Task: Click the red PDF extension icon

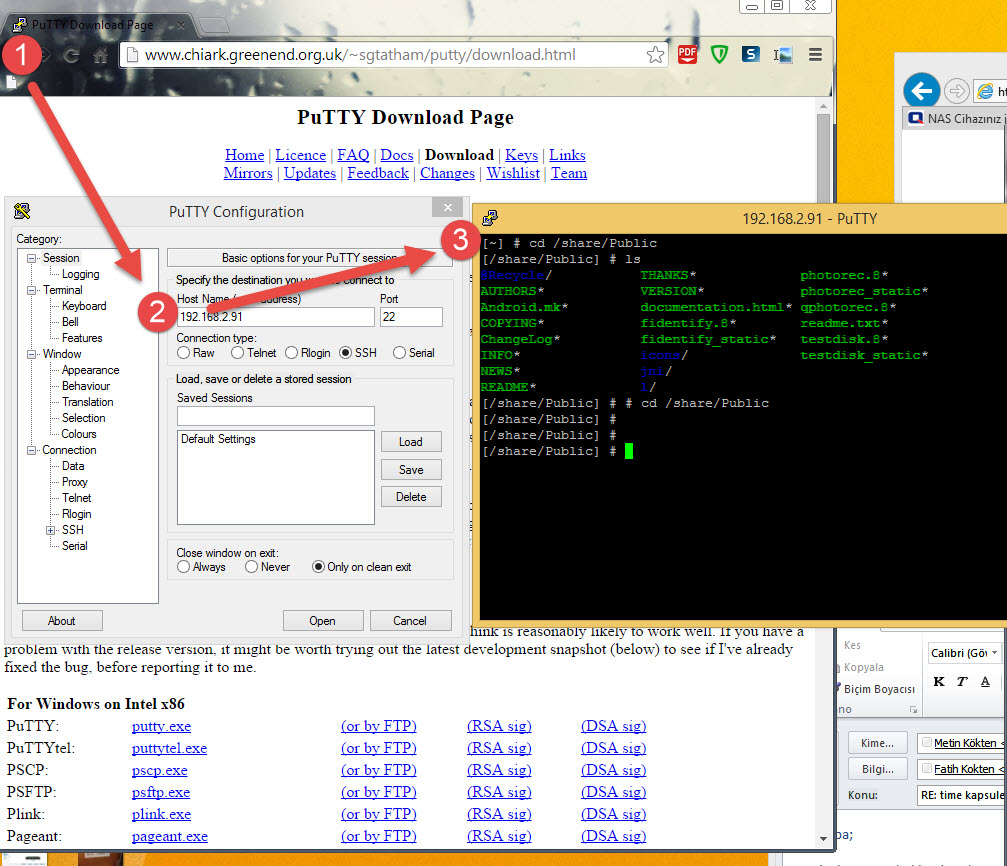Action: pos(687,55)
